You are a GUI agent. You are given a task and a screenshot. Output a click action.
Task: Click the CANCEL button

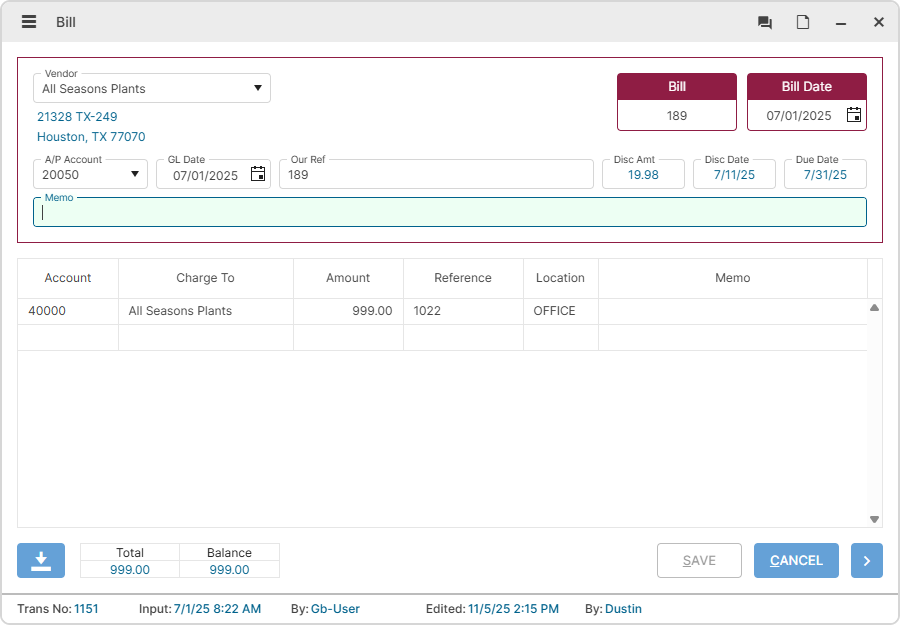(x=796, y=560)
